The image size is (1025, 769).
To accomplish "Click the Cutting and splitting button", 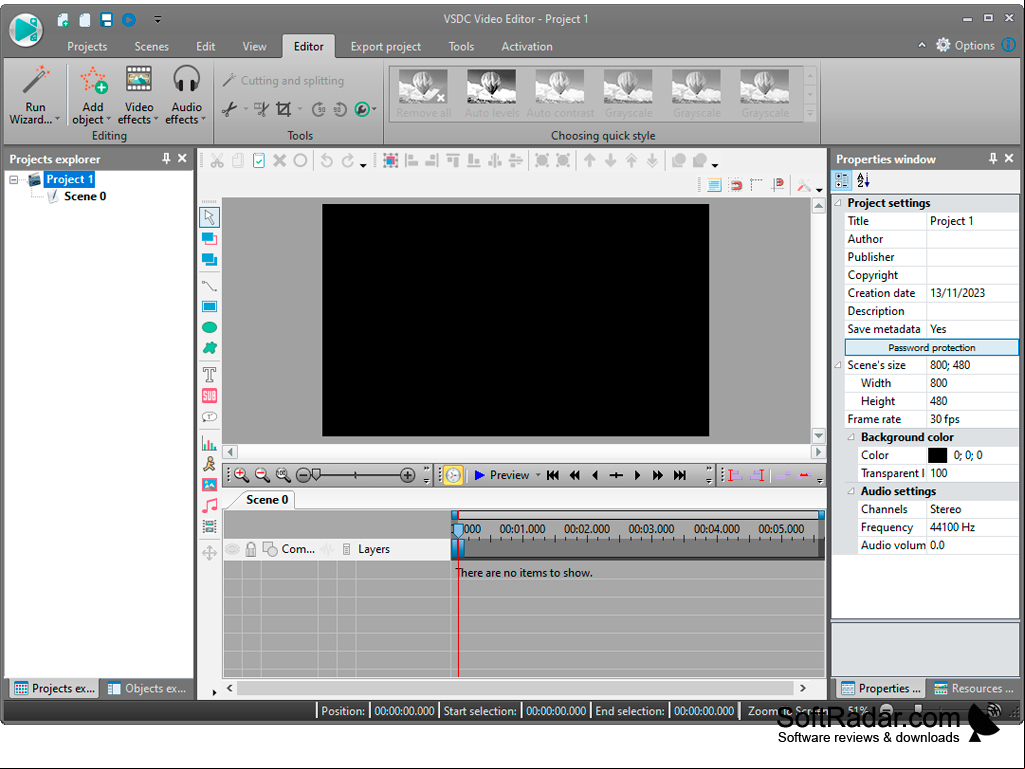I will 283,80.
